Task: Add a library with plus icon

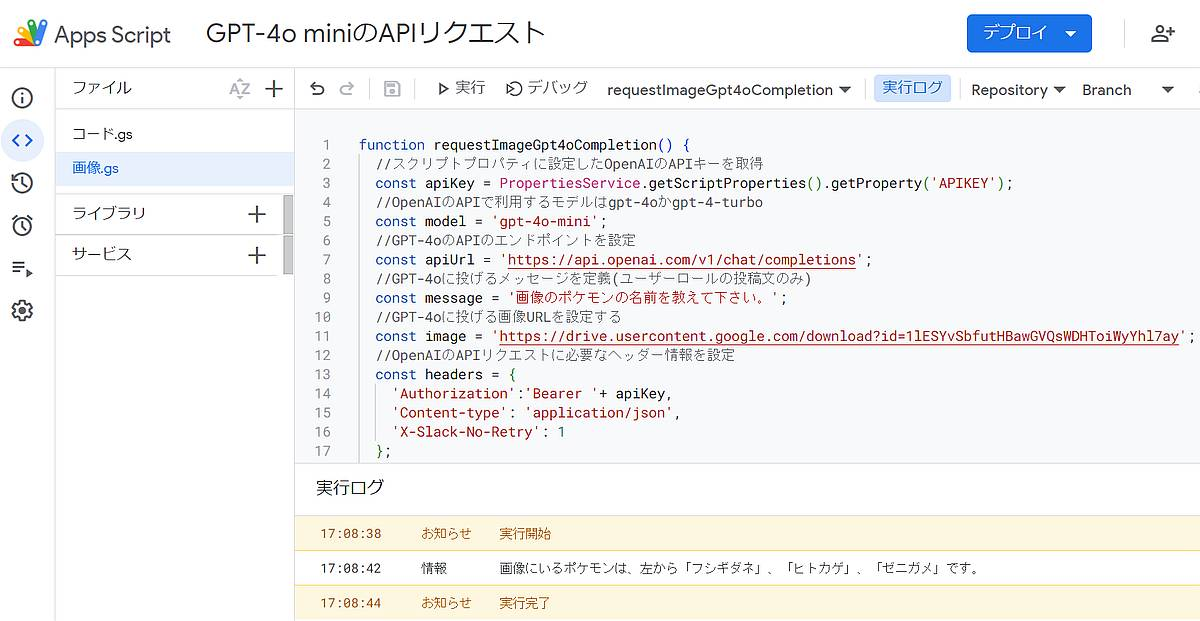Action: click(257, 214)
